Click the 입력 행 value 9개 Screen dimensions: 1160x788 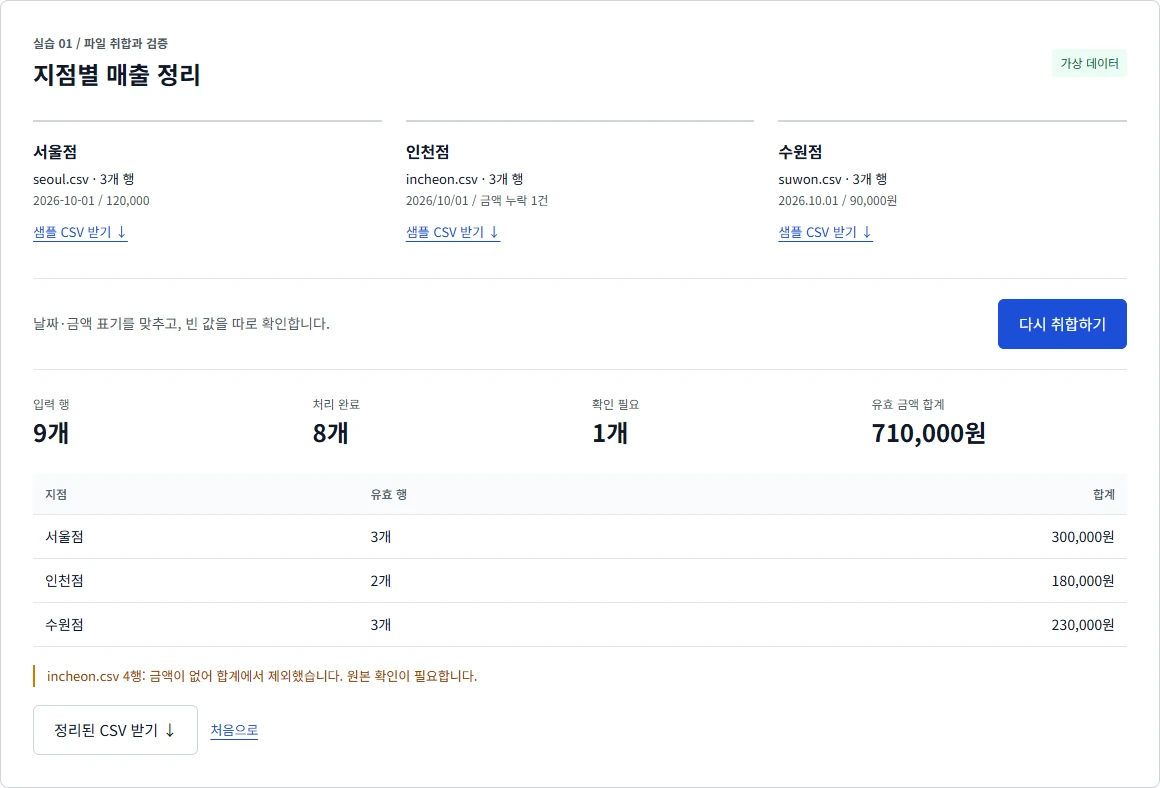coord(51,433)
